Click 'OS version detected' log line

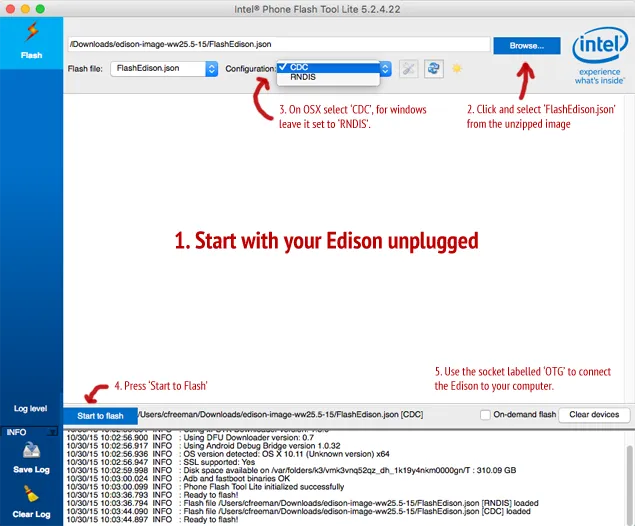pos(228,454)
